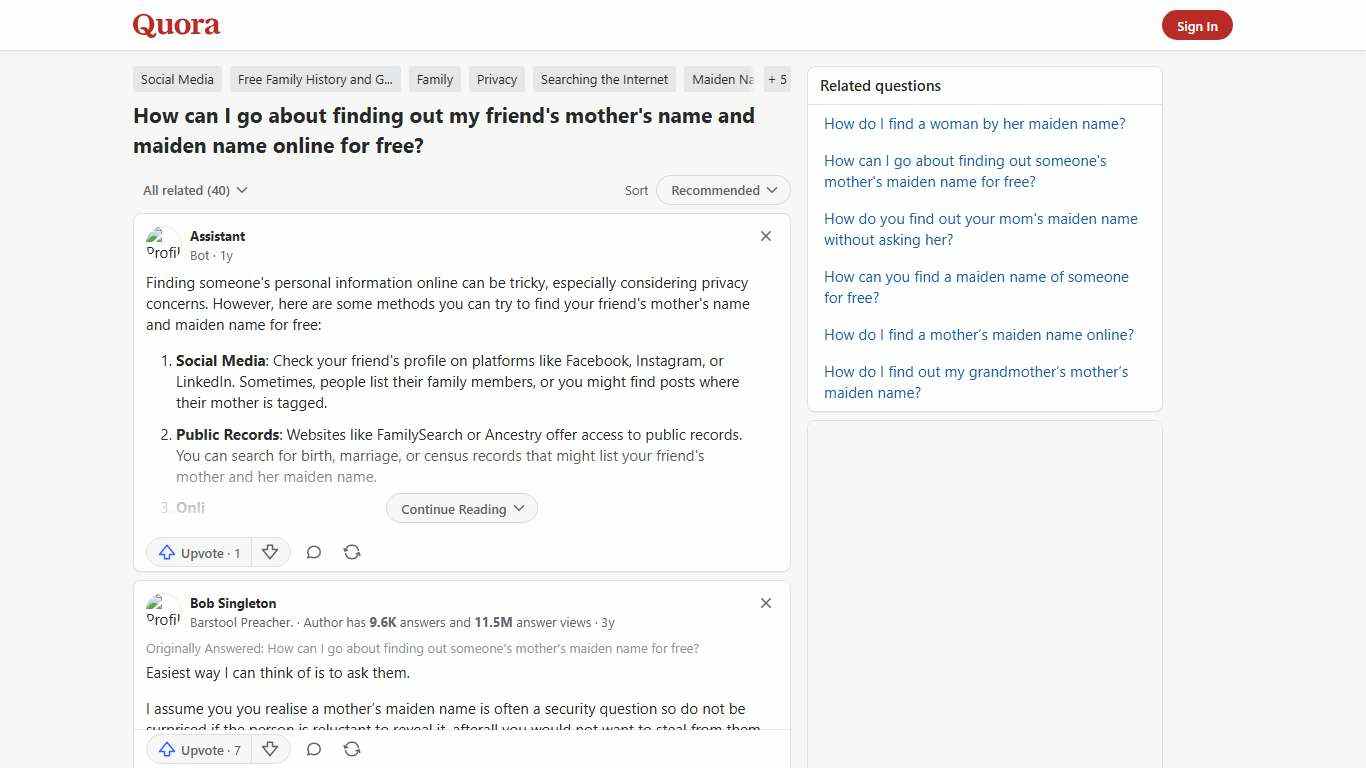Toggle upvote on Bob Singleton's answer
Screen dimensions: 1366x768
[199, 749]
